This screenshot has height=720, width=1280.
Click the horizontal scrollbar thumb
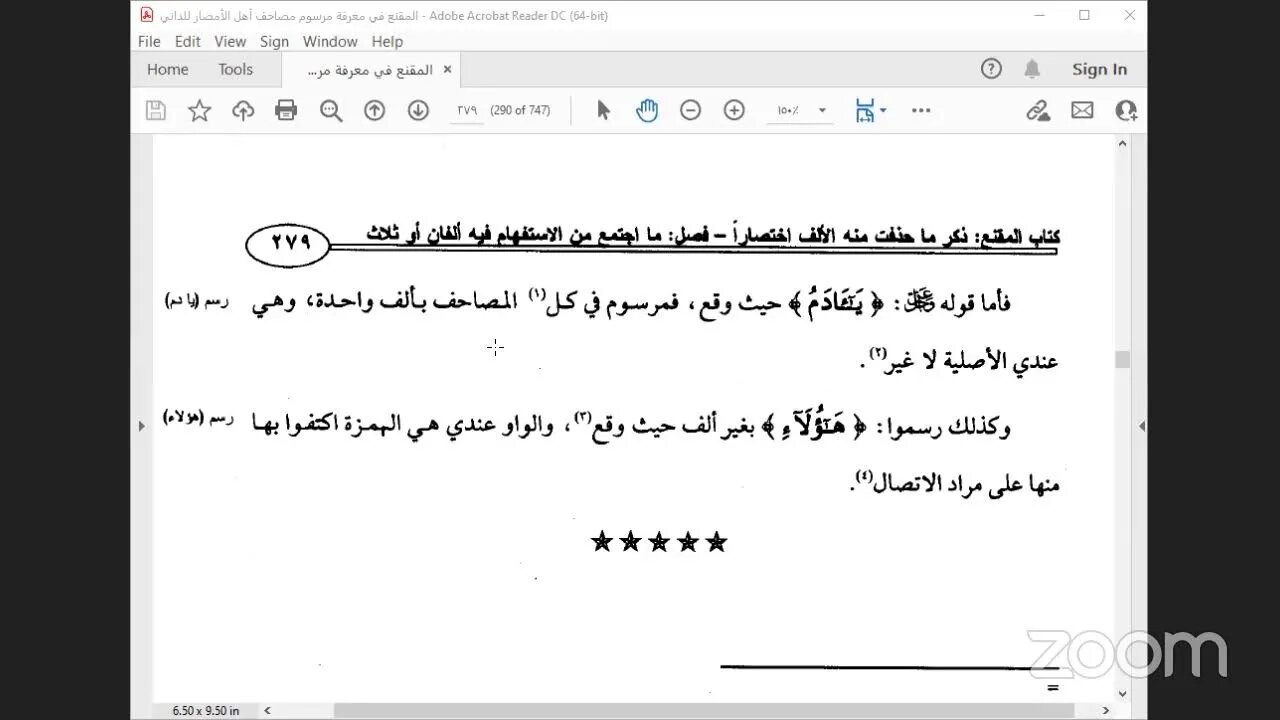point(705,710)
